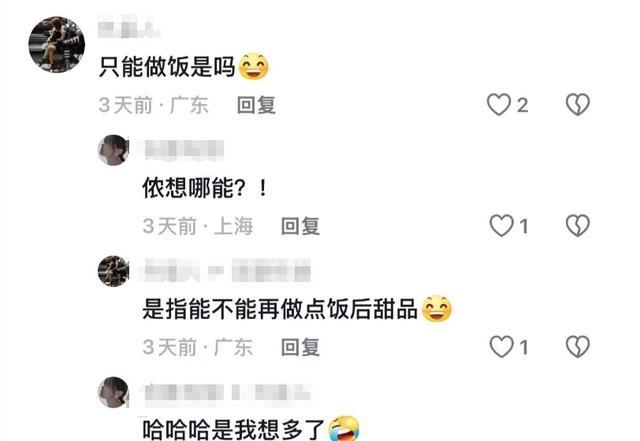Tap broken heart on 侬想哪能 reply
This screenshot has width=640, height=441.
tap(578, 226)
